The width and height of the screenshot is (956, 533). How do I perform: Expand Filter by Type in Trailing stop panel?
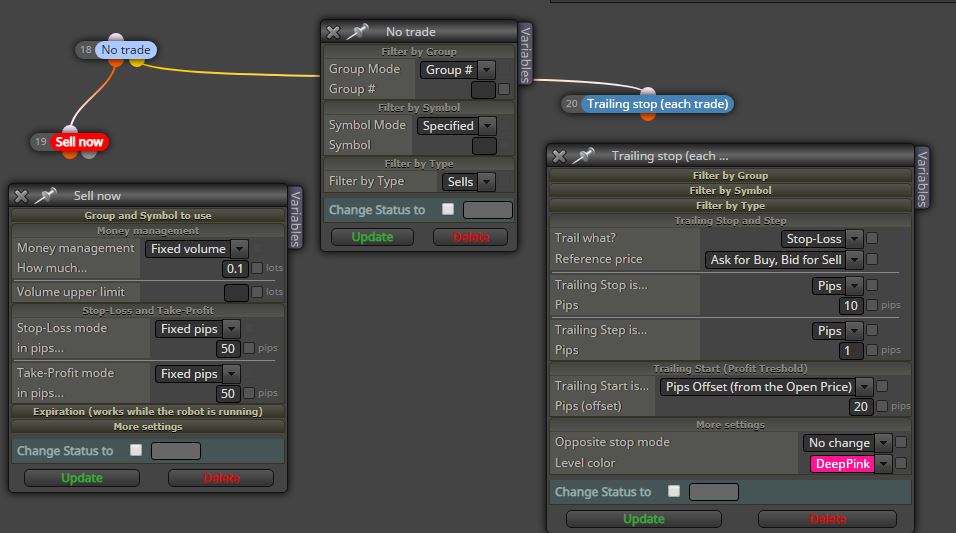[730, 206]
